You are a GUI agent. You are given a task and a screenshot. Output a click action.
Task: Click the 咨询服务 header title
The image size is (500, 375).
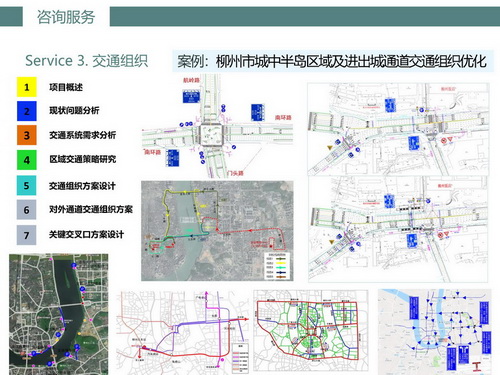pyautogui.click(x=66, y=17)
